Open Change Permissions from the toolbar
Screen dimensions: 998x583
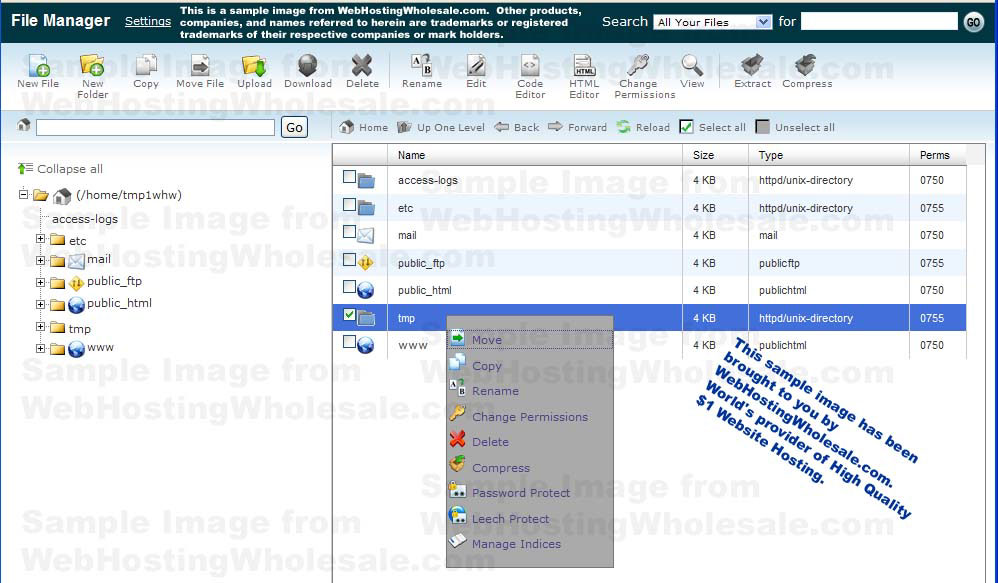[x=638, y=65]
